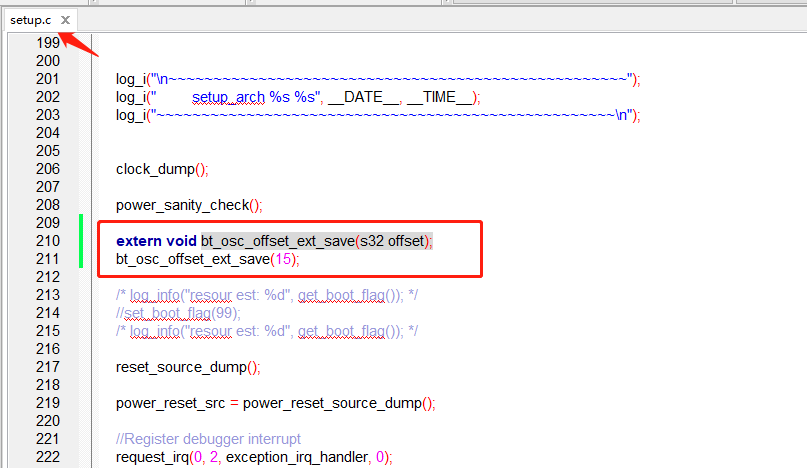Screen dimensions: 807x468
Task: Click the power_sanity_check() call
Action: pos(189,205)
